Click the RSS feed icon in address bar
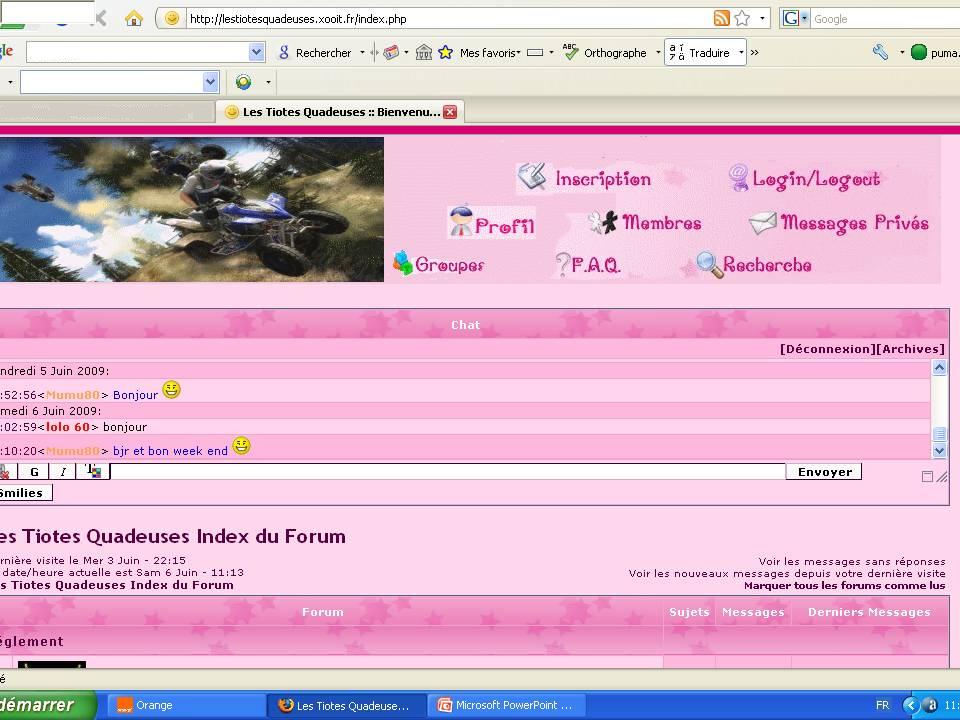 click(x=721, y=18)
